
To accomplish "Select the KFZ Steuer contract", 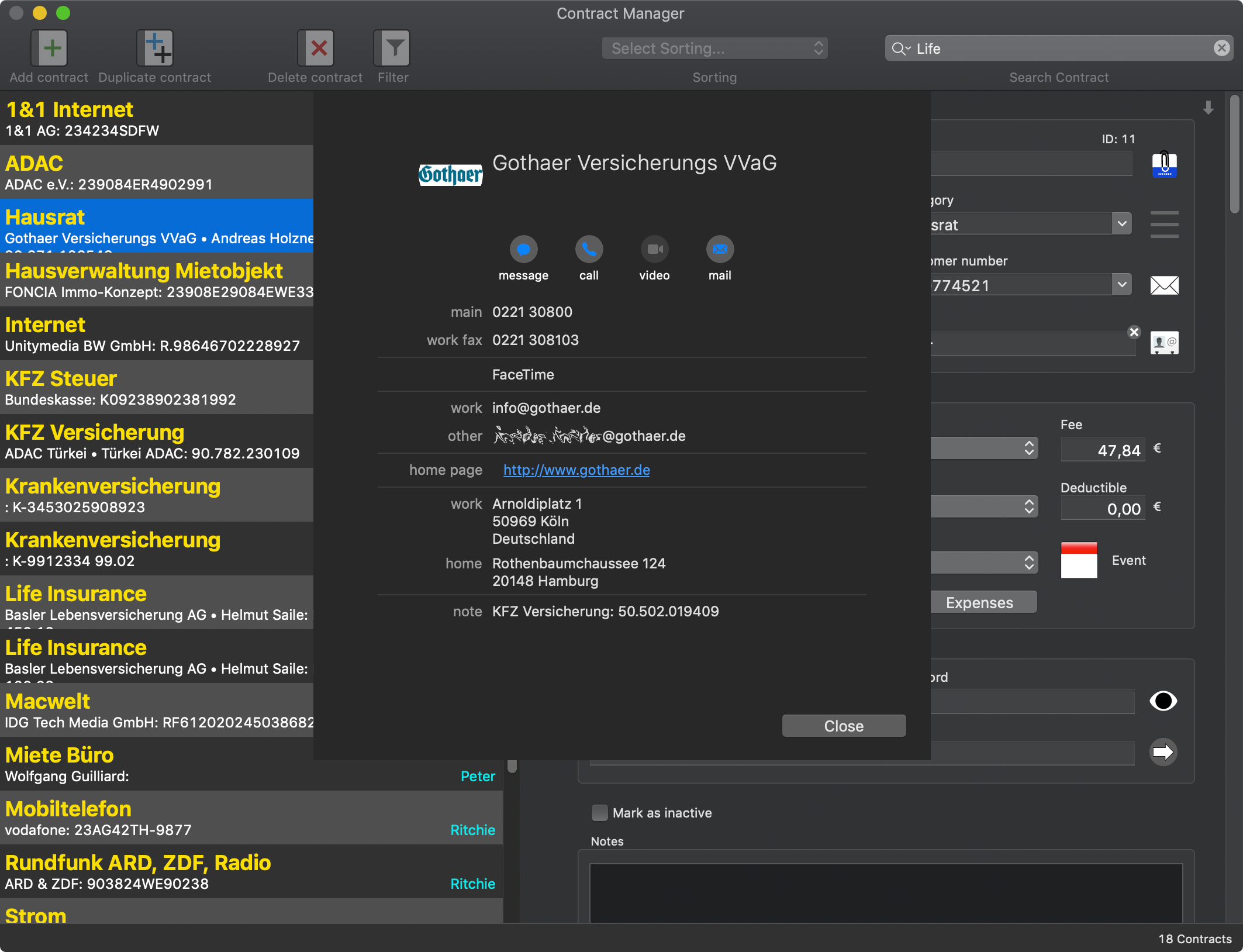I will pyautogui.click(x=157, y=387).
